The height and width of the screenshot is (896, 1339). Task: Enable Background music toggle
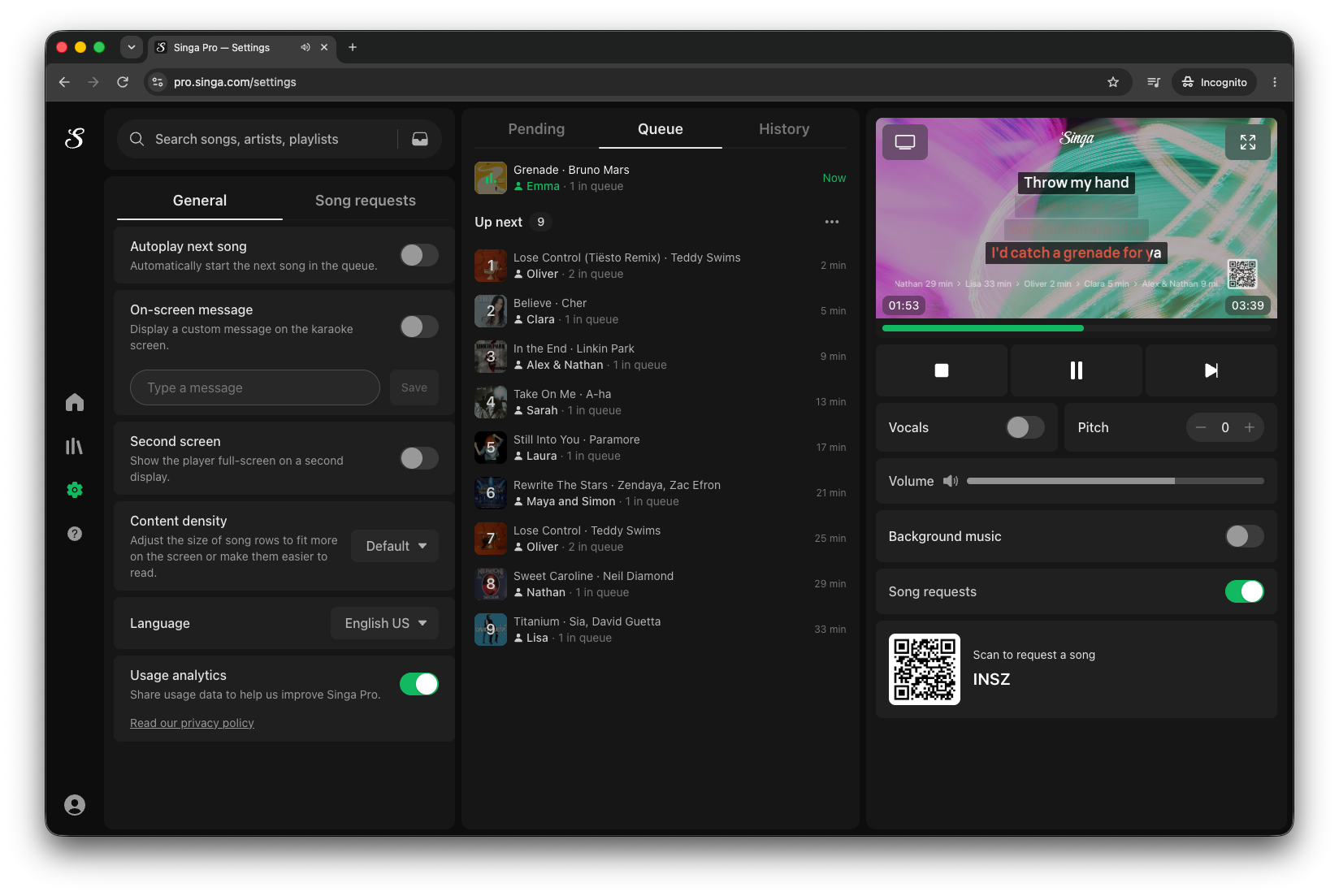1245,536
